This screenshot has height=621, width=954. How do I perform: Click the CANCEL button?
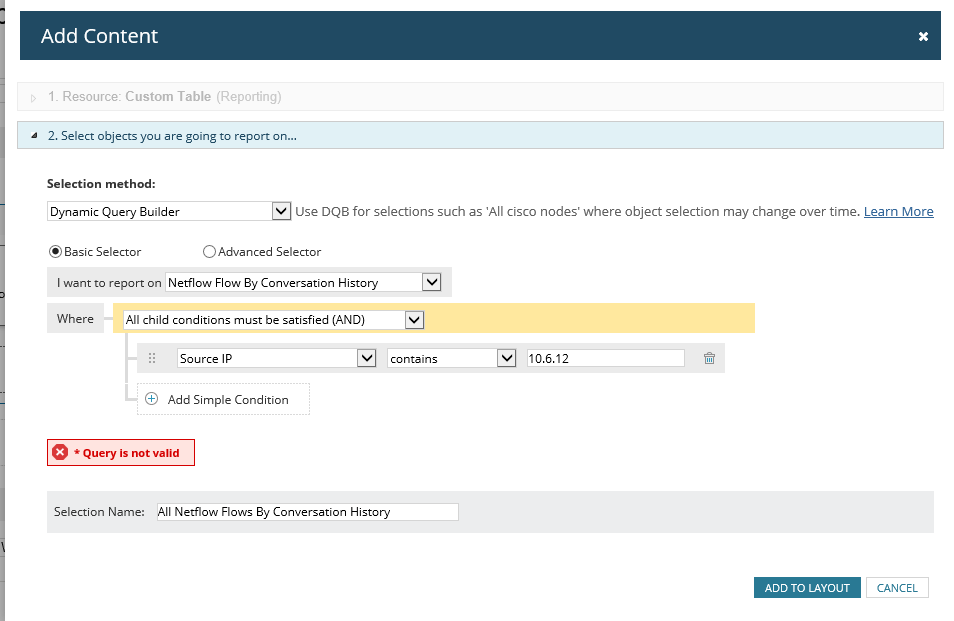click(x=897, y=588)
